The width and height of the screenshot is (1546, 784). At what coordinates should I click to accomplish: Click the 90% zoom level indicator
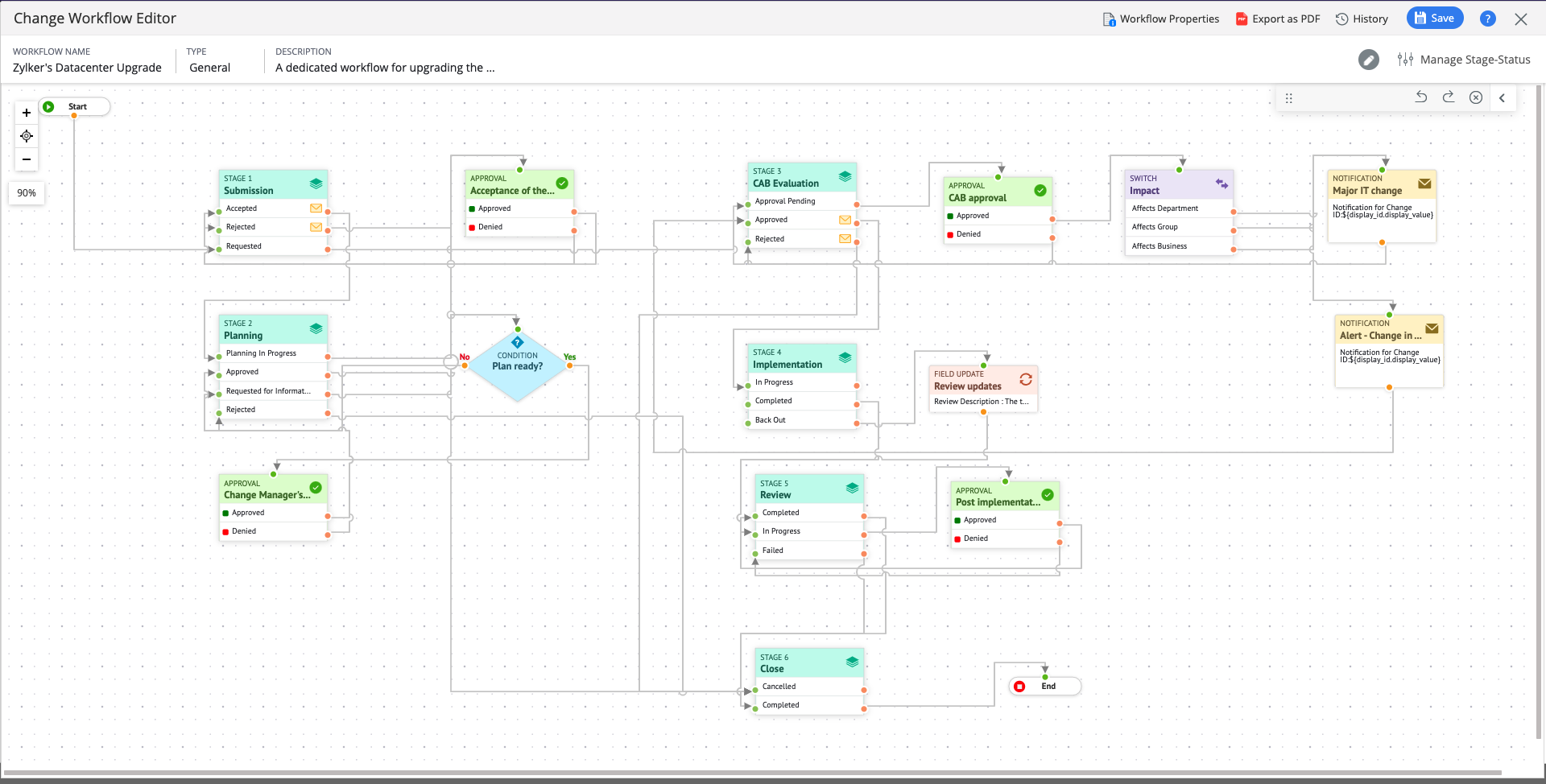(27, 193)
